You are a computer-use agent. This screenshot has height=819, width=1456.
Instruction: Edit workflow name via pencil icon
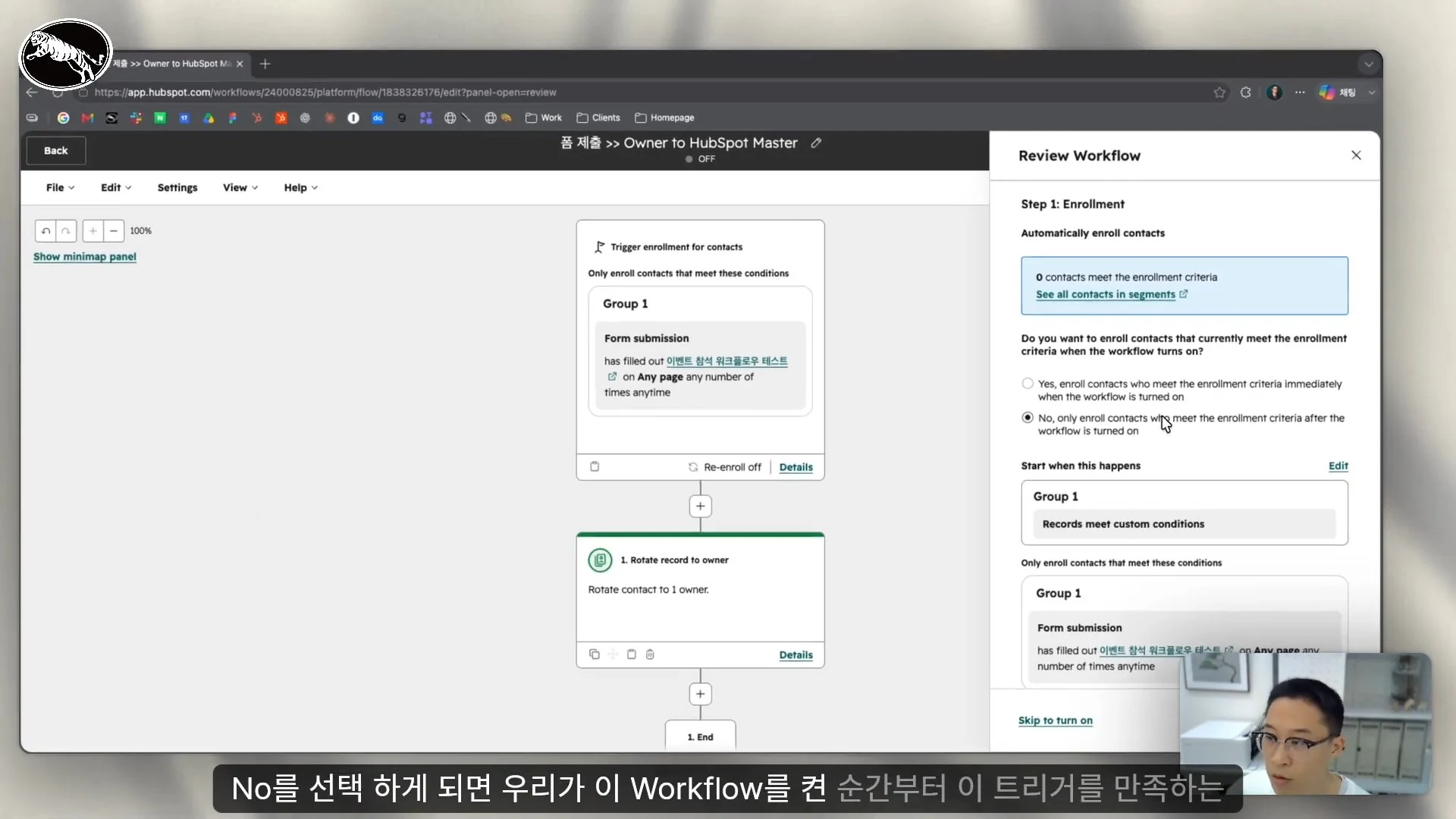coord(816,143)
